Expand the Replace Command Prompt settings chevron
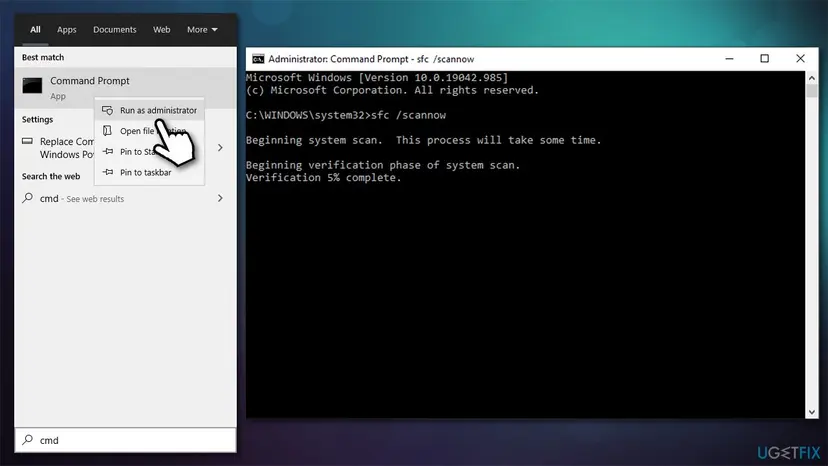Image resolution: width=828 pixels, height=466 pixels. pyautogui.click(x=220, y=147)
